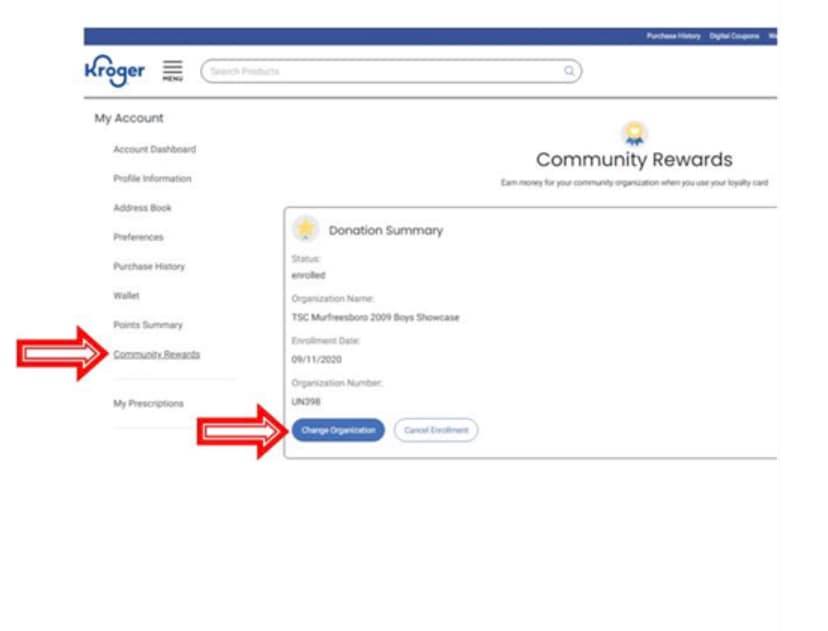Click the Earn money for your community subtitle
This screenshot has height=631, width=828.
tap(634, 183)
